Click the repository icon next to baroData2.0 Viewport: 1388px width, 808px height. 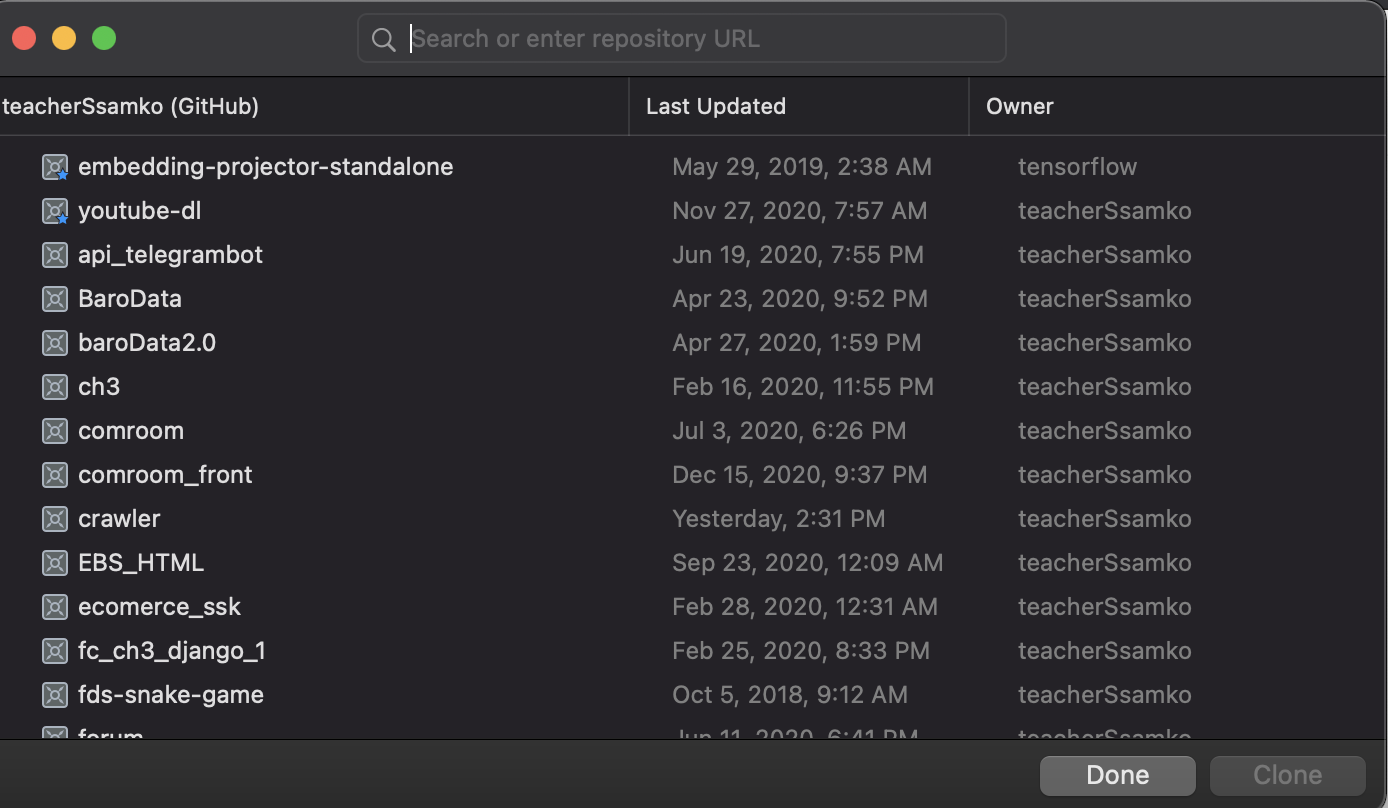click(x=55, y=343)
